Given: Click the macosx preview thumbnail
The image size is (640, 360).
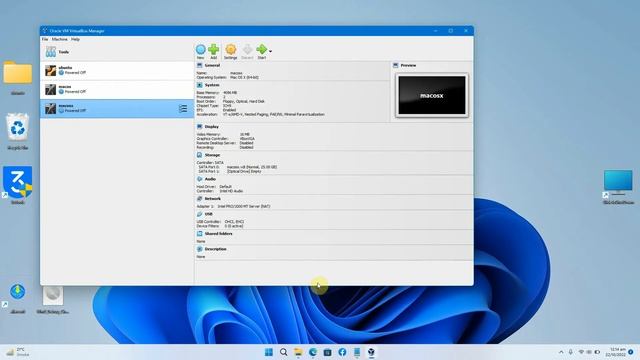Looking at the screenshot, I should pyautogui.click(x=432, y=96).
